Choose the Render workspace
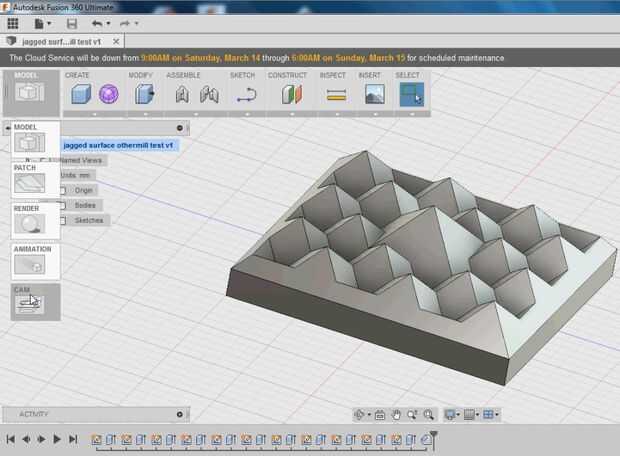The width and height of the screenshot is (620, 456). click(29, 223)
